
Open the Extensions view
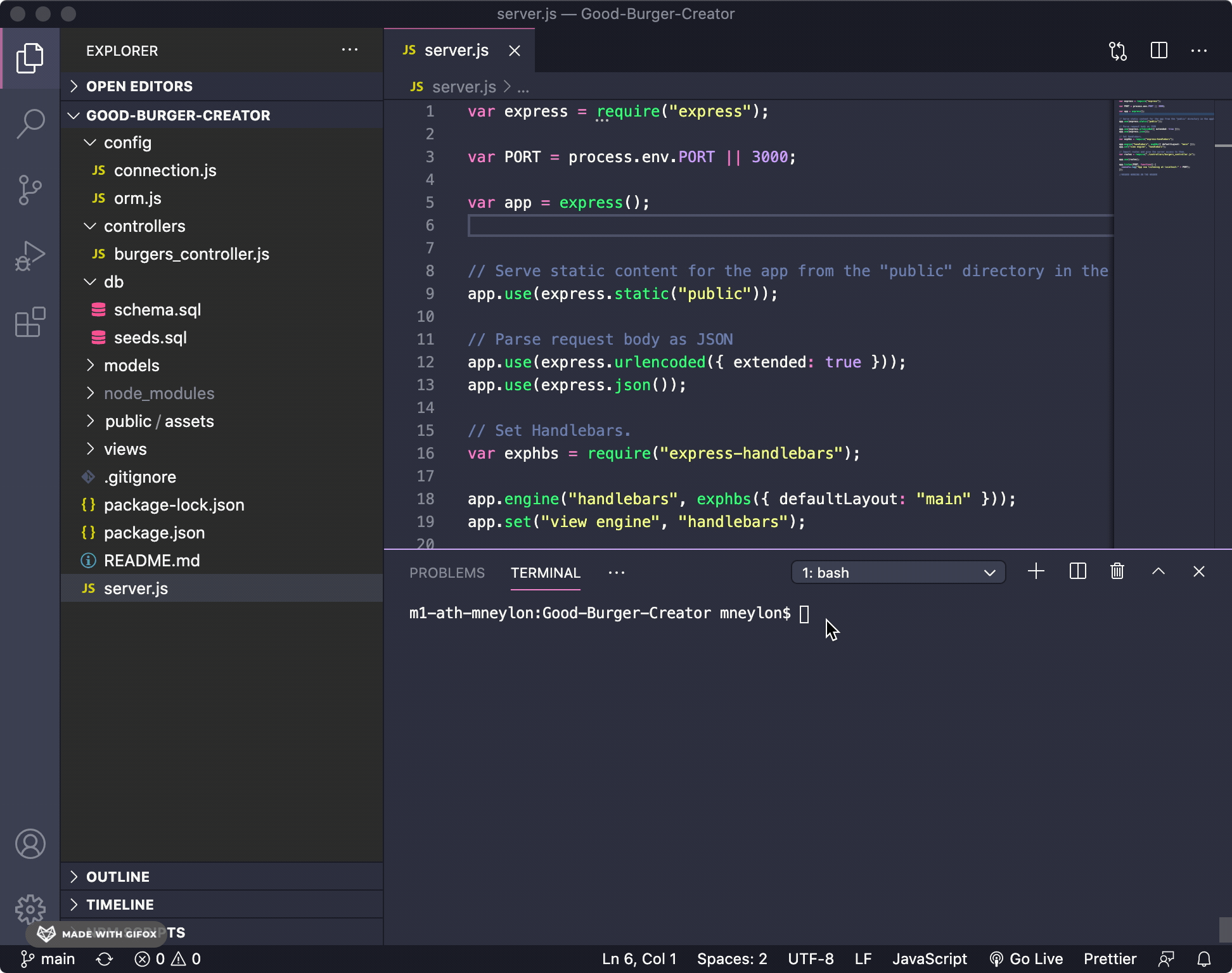point(30,322)
